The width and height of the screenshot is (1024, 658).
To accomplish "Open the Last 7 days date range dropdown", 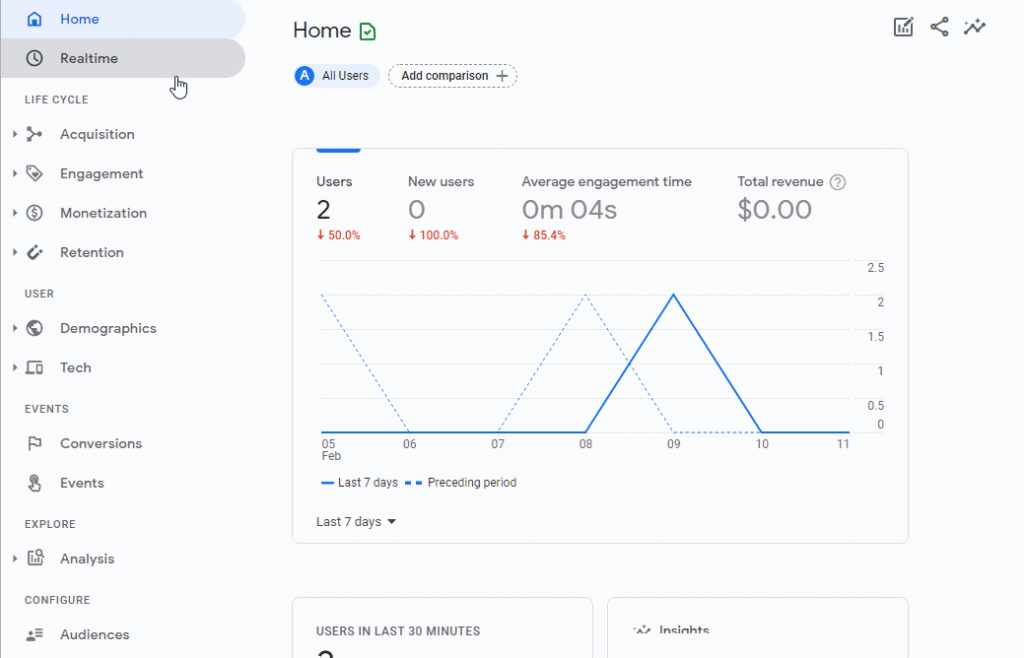I will coord(355,521).
